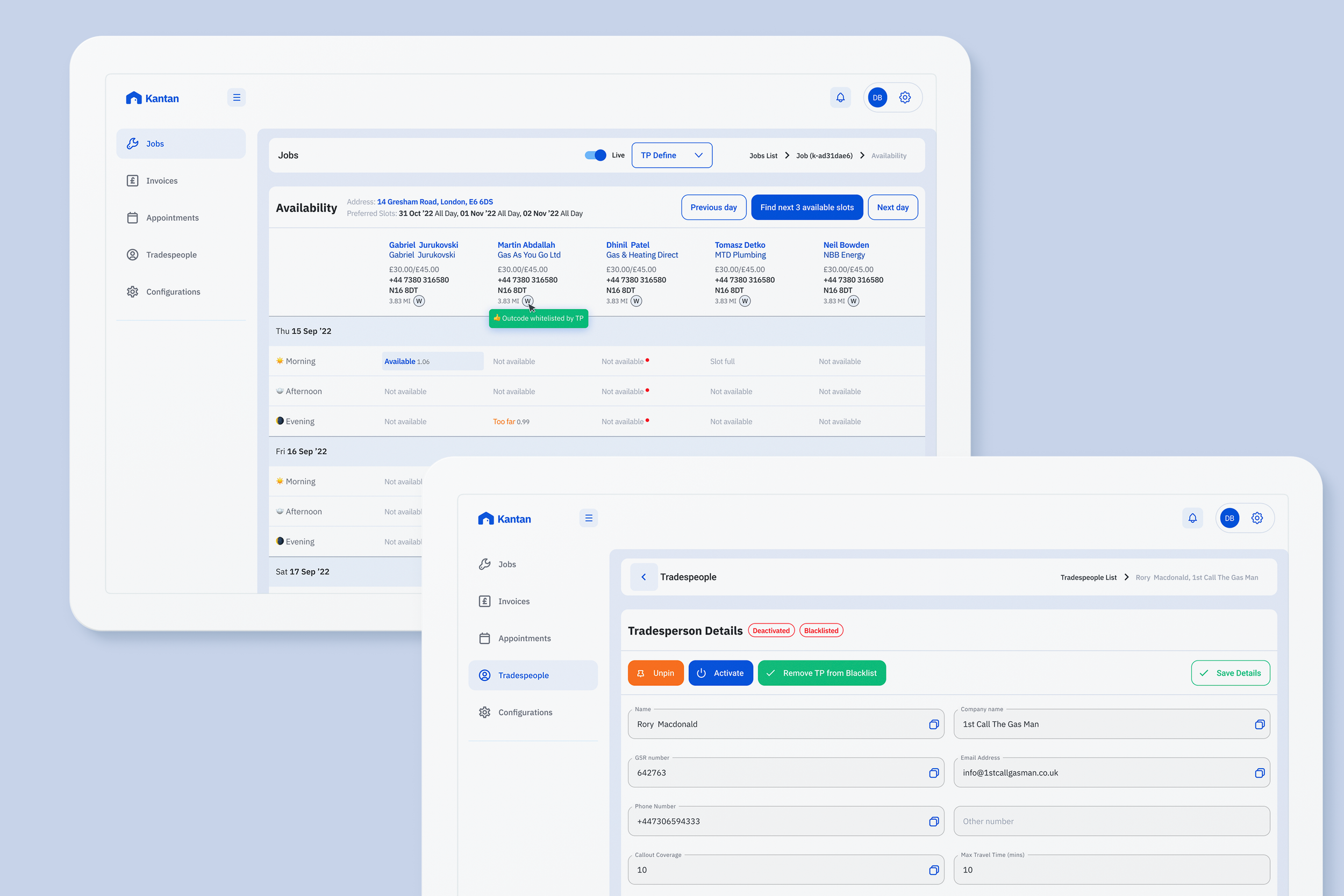The image size is (1344, 896).
Task: Select Appointments in the back window sidebar
Action: 181,218
